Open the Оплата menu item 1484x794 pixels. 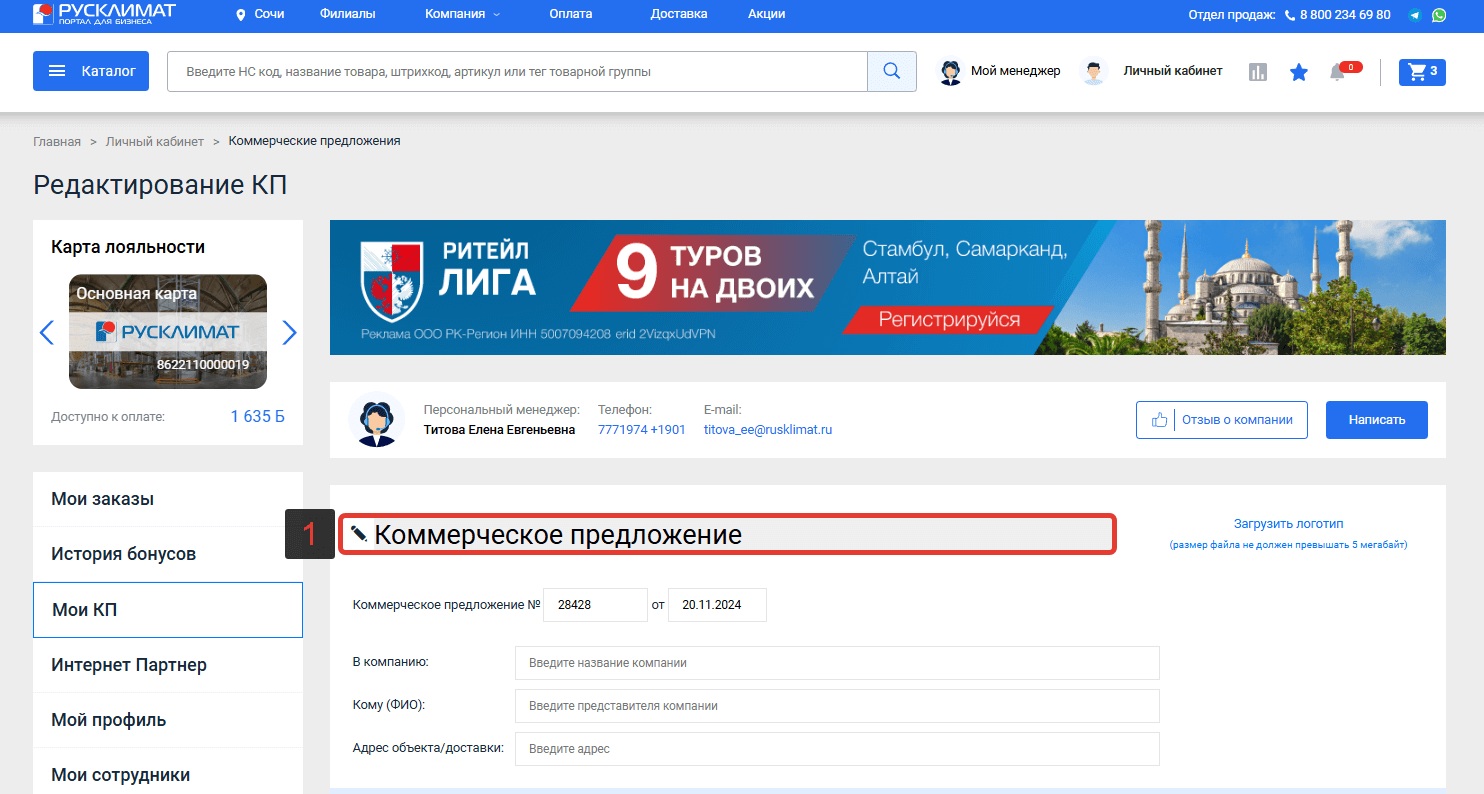[x=571, y=14]
